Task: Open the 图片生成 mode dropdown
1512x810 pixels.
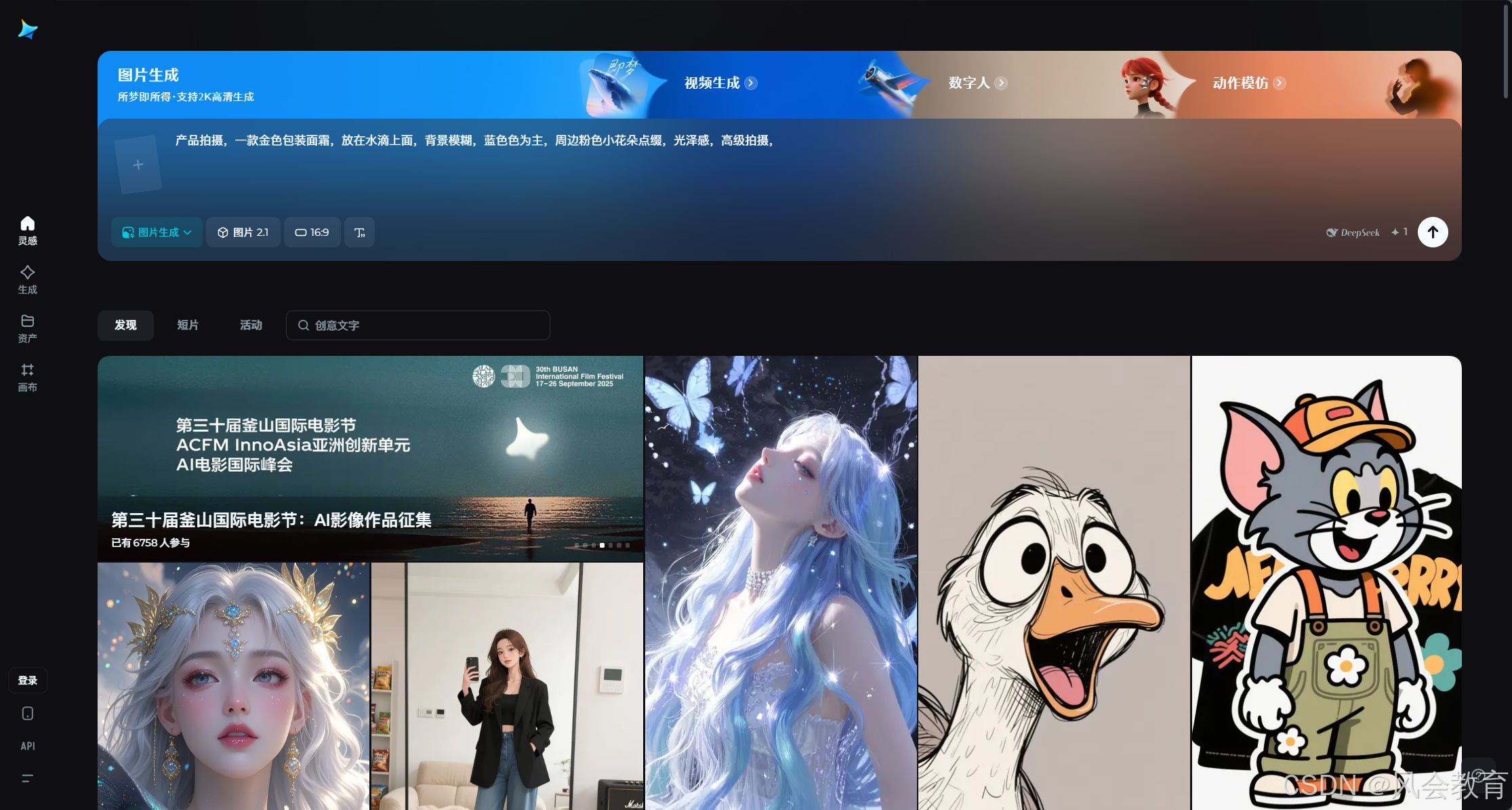Action: pos(156,232)
